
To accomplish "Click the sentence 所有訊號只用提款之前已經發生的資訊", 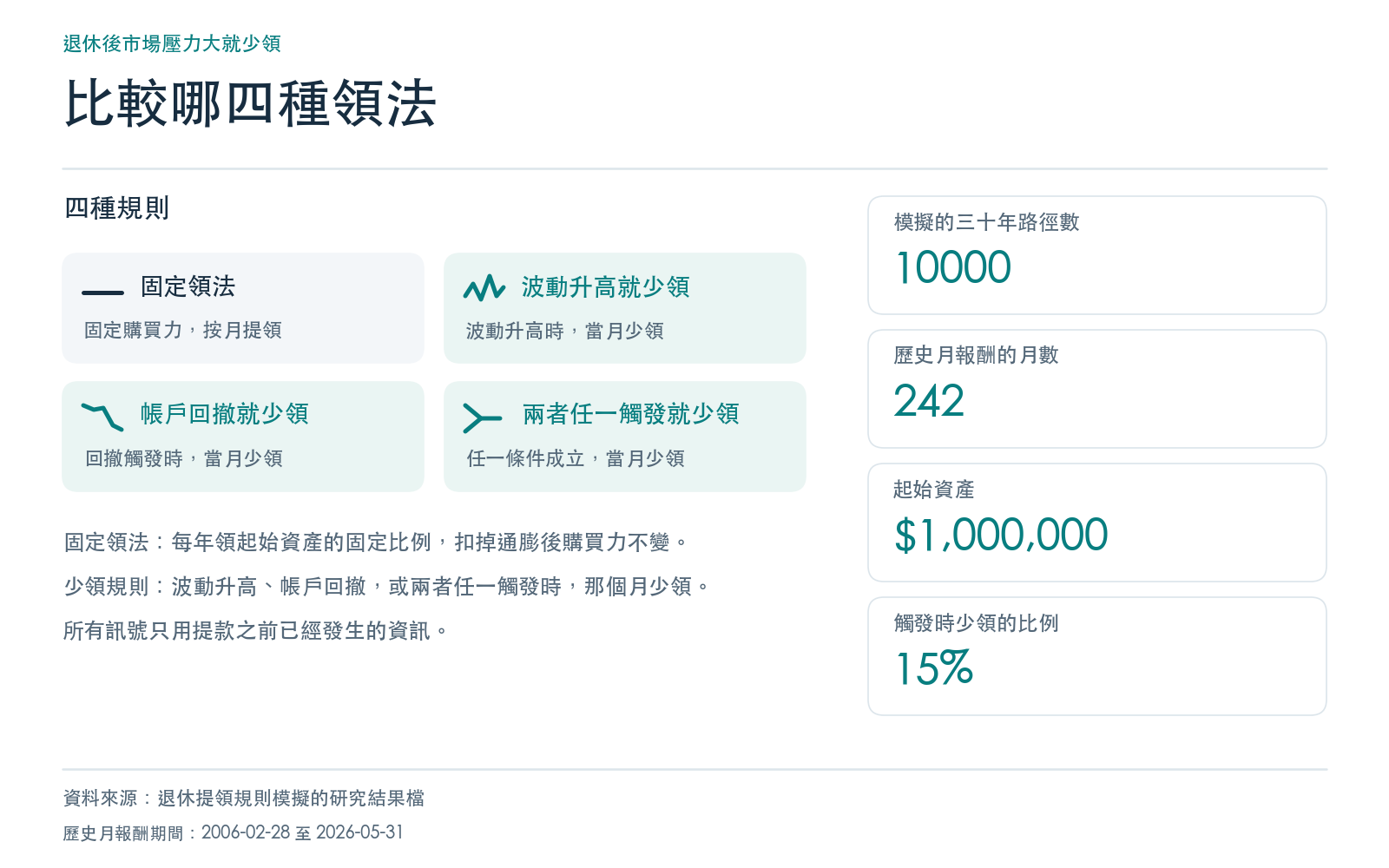I will (x=257, y=631).
